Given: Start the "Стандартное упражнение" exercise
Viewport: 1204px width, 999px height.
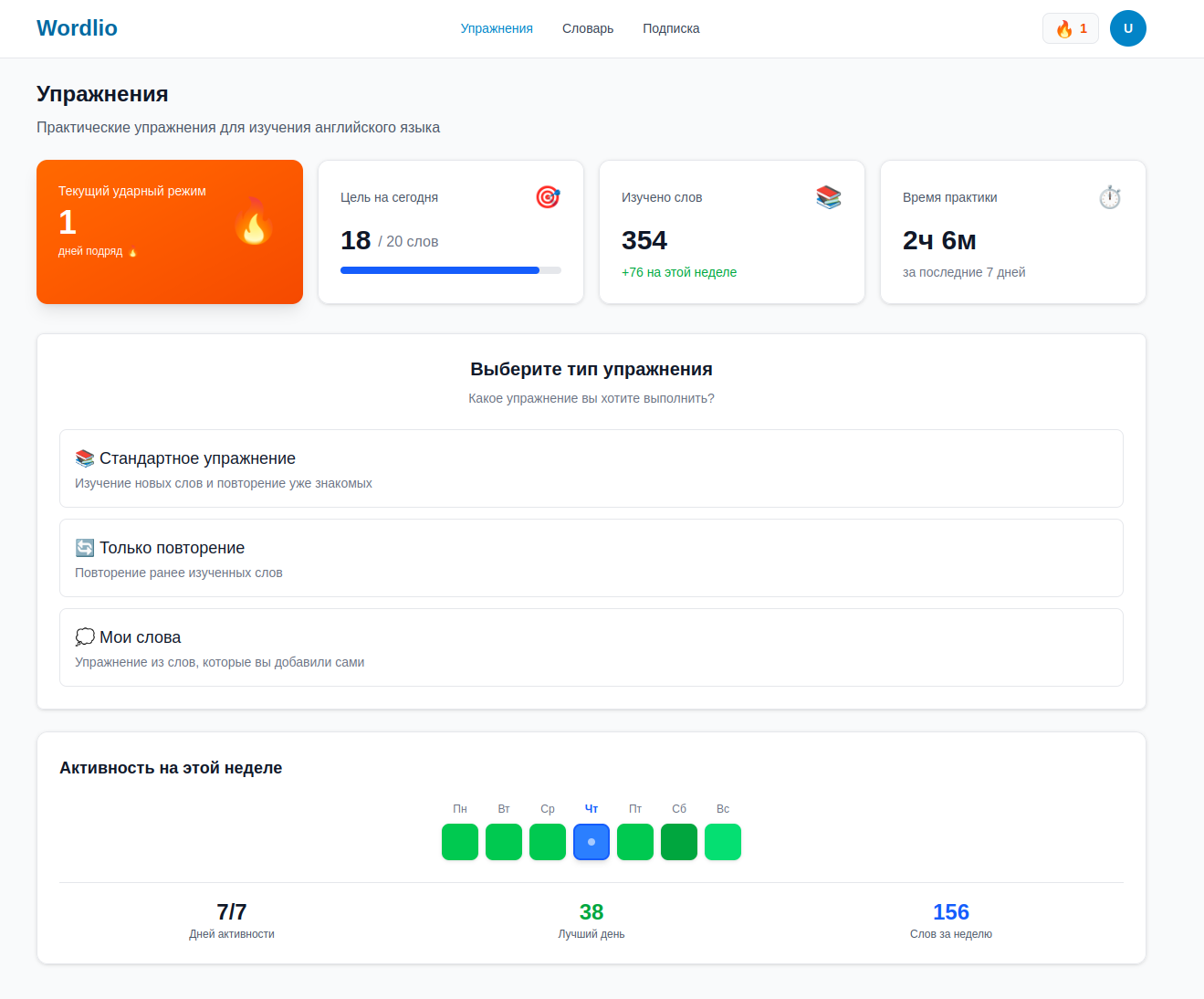Looking at the screenshot, I should click(591, 468).
